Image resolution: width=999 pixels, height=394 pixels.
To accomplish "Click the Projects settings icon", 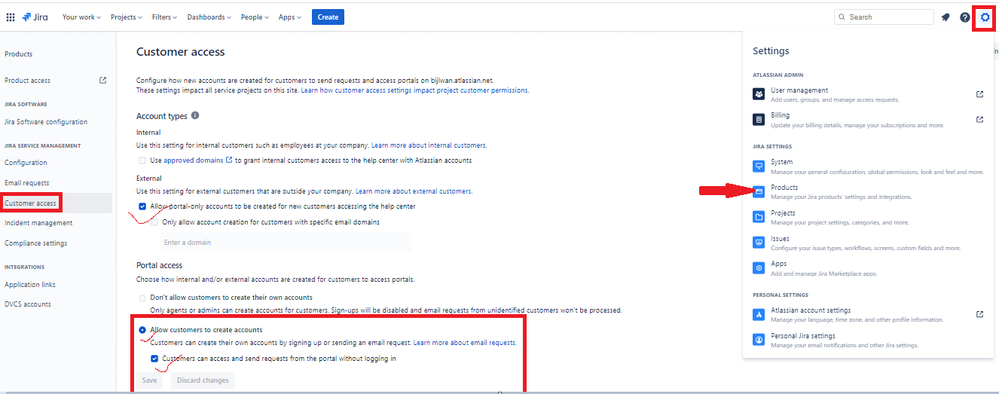I will [x=759, y=217].
